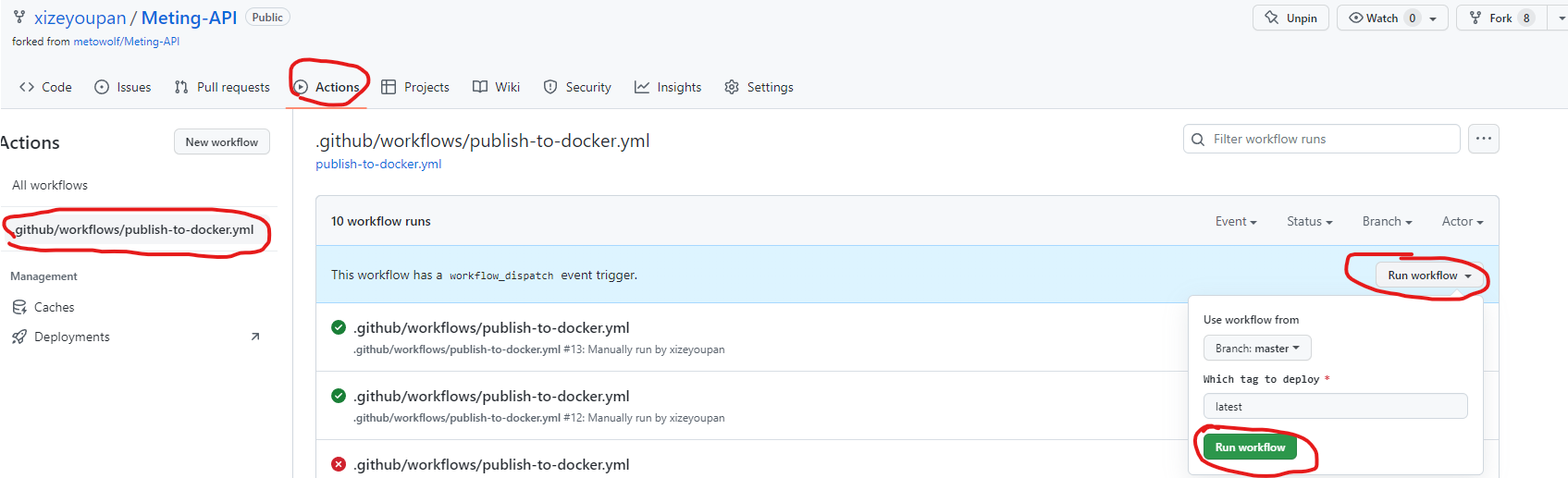1568x478 pixels.
Task: Click the Public visibility label
Action: tap(267, 18)
